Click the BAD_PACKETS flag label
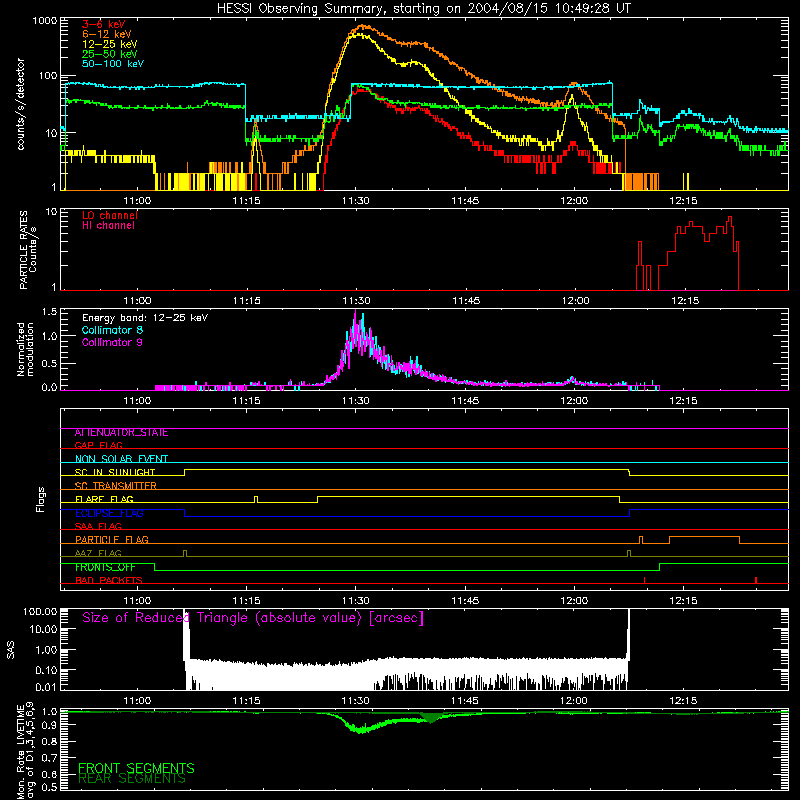 (109, 580)
